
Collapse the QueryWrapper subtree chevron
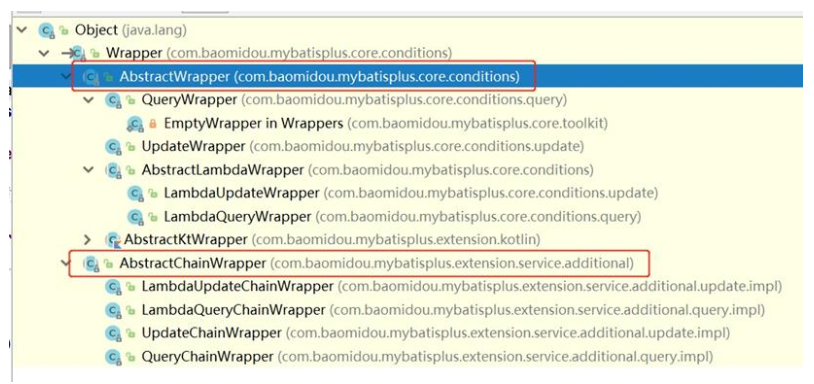(x=89, y=99)
